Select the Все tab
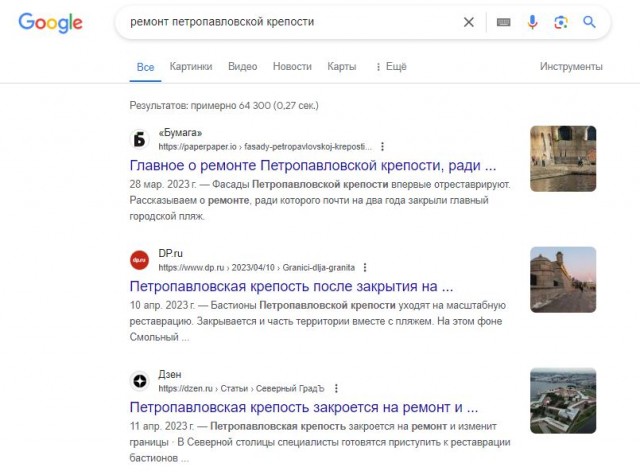 [x=145, y=67]
